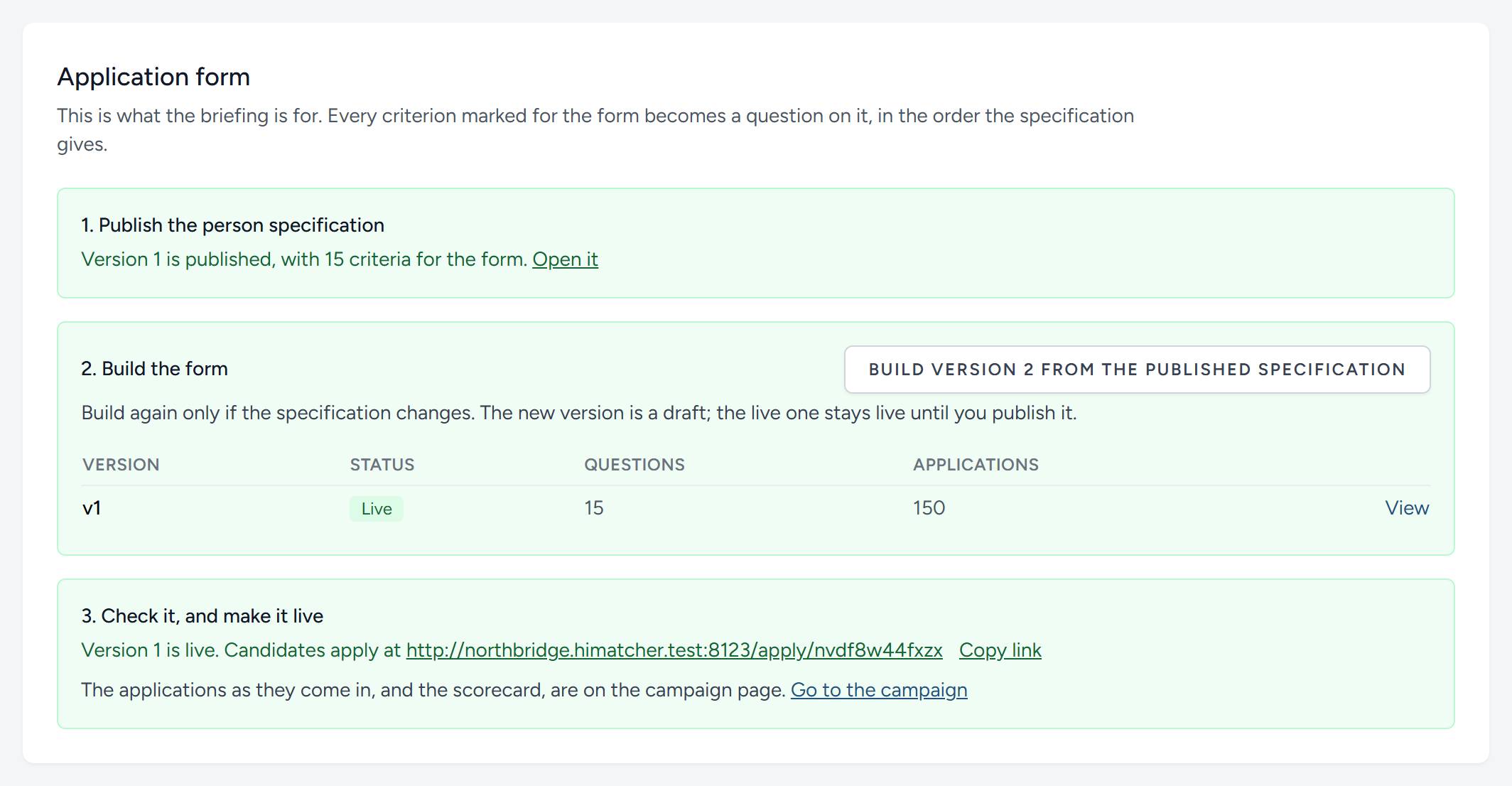Copy link to the application form

1000,650
